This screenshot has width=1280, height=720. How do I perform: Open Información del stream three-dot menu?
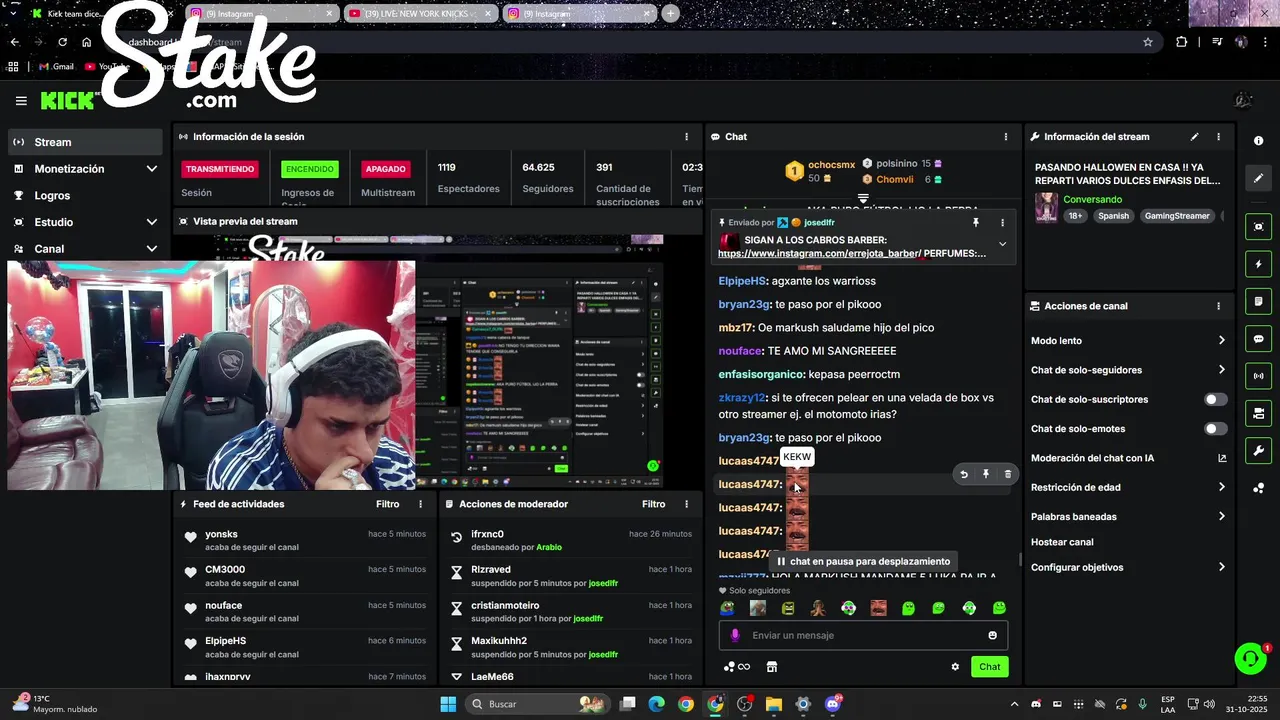point(1218,137)
